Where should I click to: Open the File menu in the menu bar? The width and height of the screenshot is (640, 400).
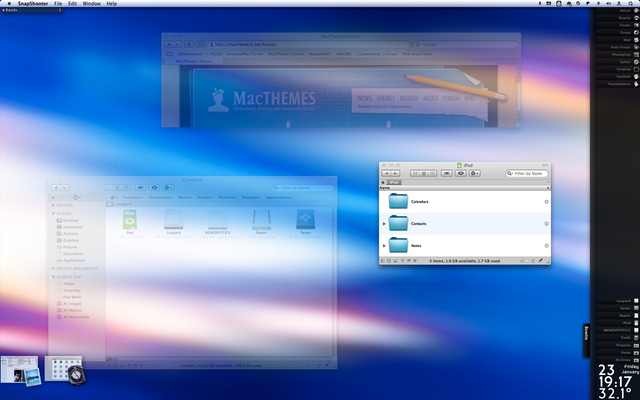coord(58,3)
